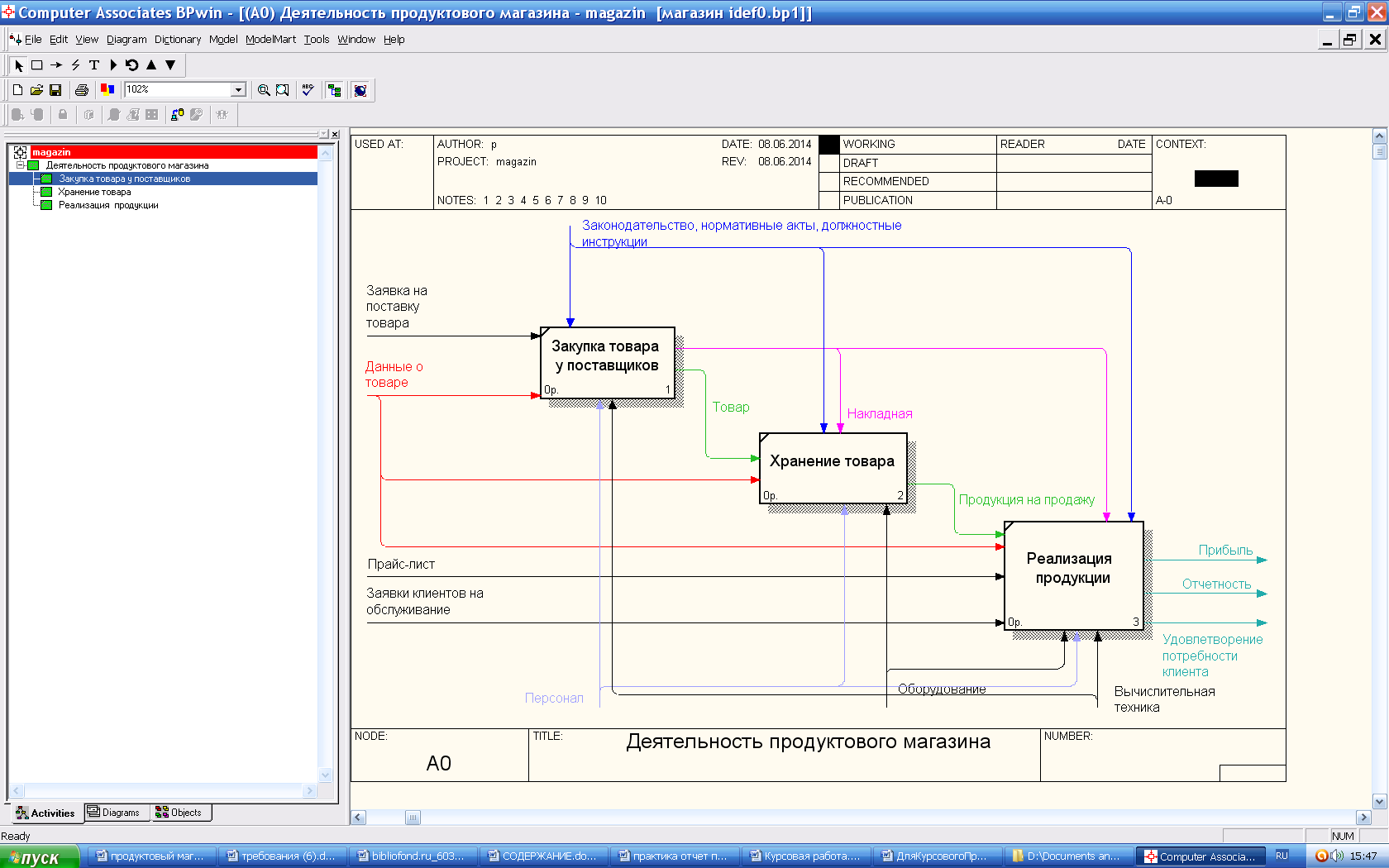This screenshot has width=1389, height=868.
Task: Open the Diagram Dictionary editor tool
Action: tap(113, 65)
